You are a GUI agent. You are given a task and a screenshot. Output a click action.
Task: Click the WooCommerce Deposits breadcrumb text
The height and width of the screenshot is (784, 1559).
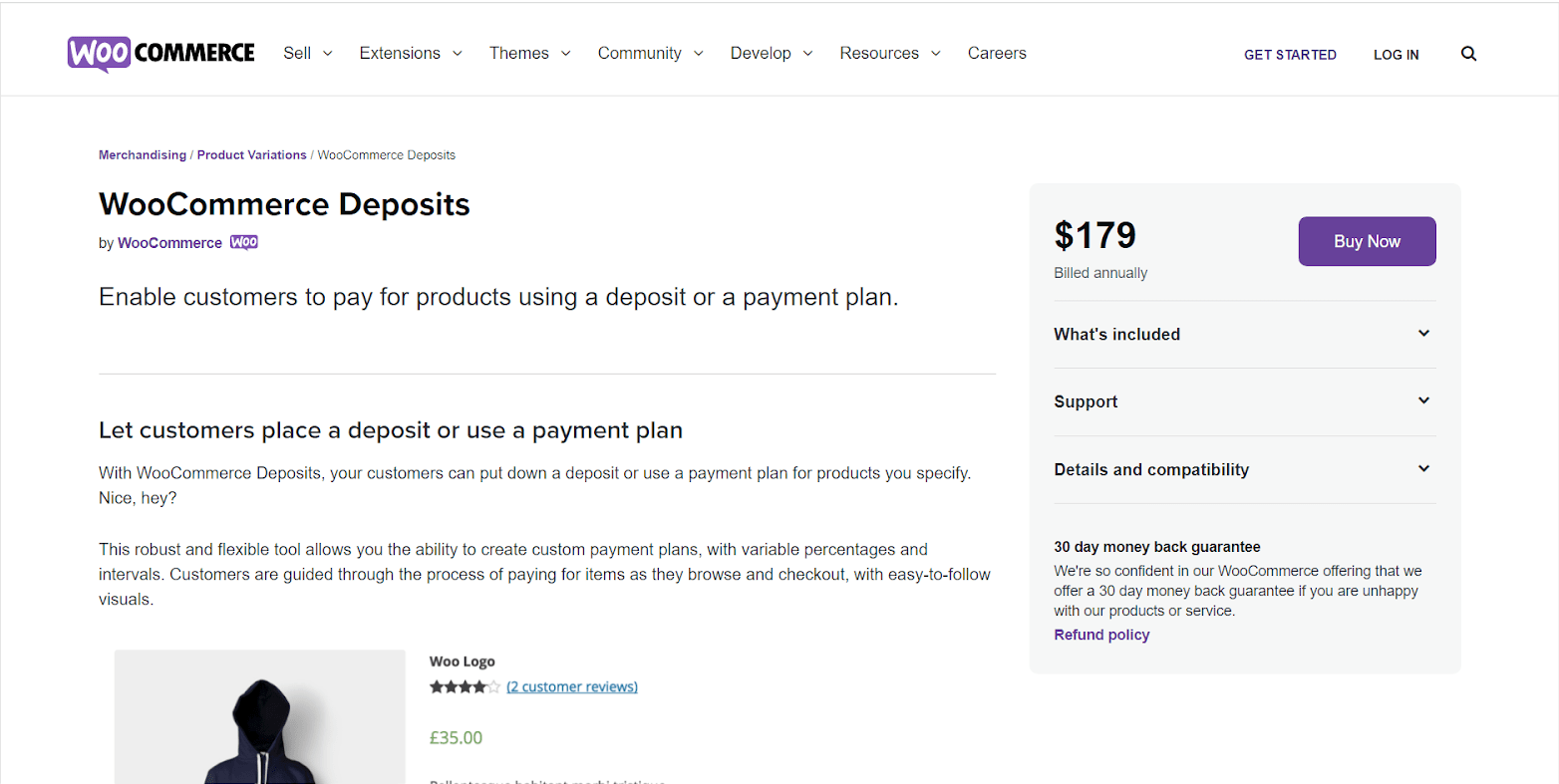[387, 154]
